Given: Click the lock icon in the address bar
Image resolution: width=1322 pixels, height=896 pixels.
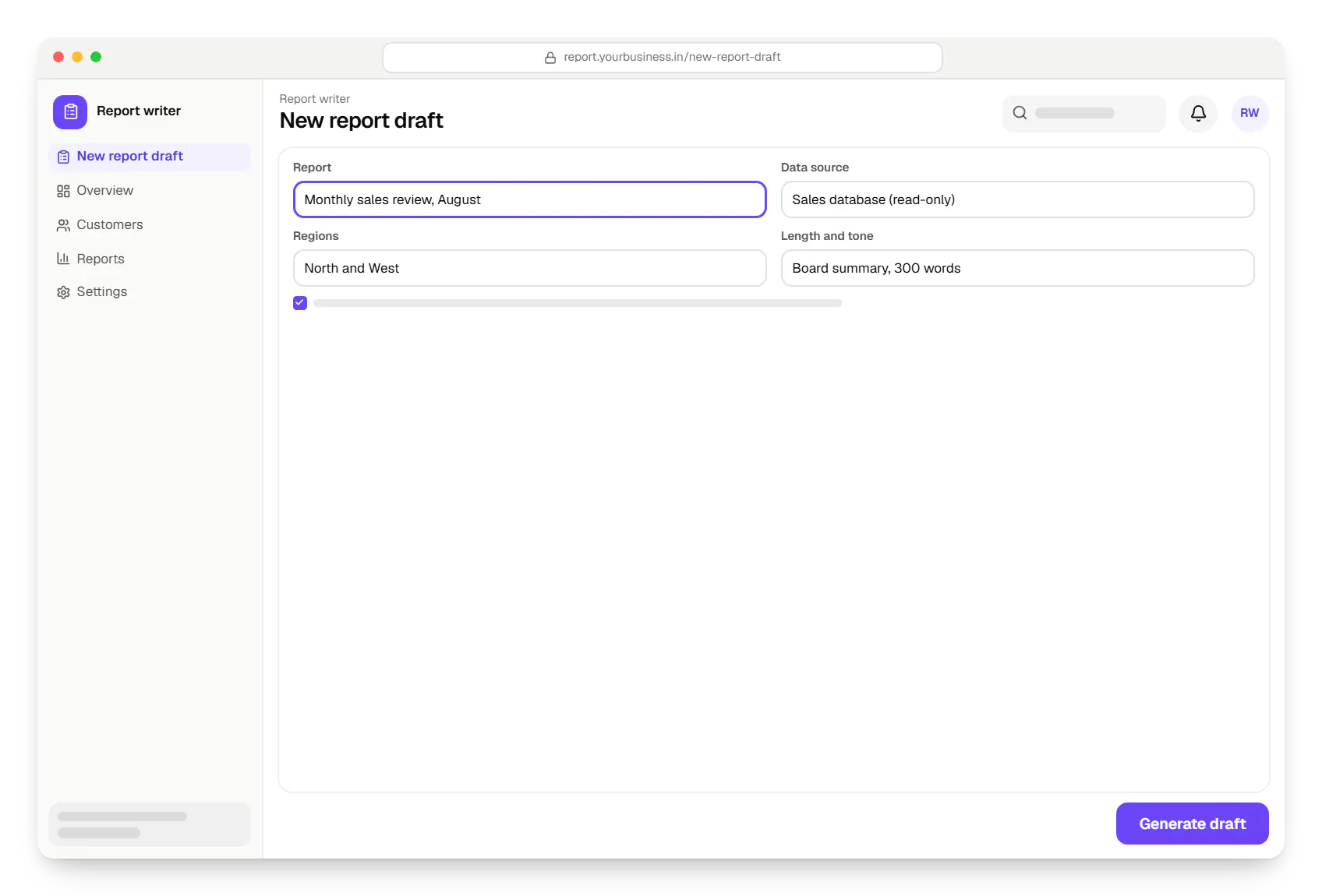Looking at the screenshot, I should pos(550,58).
